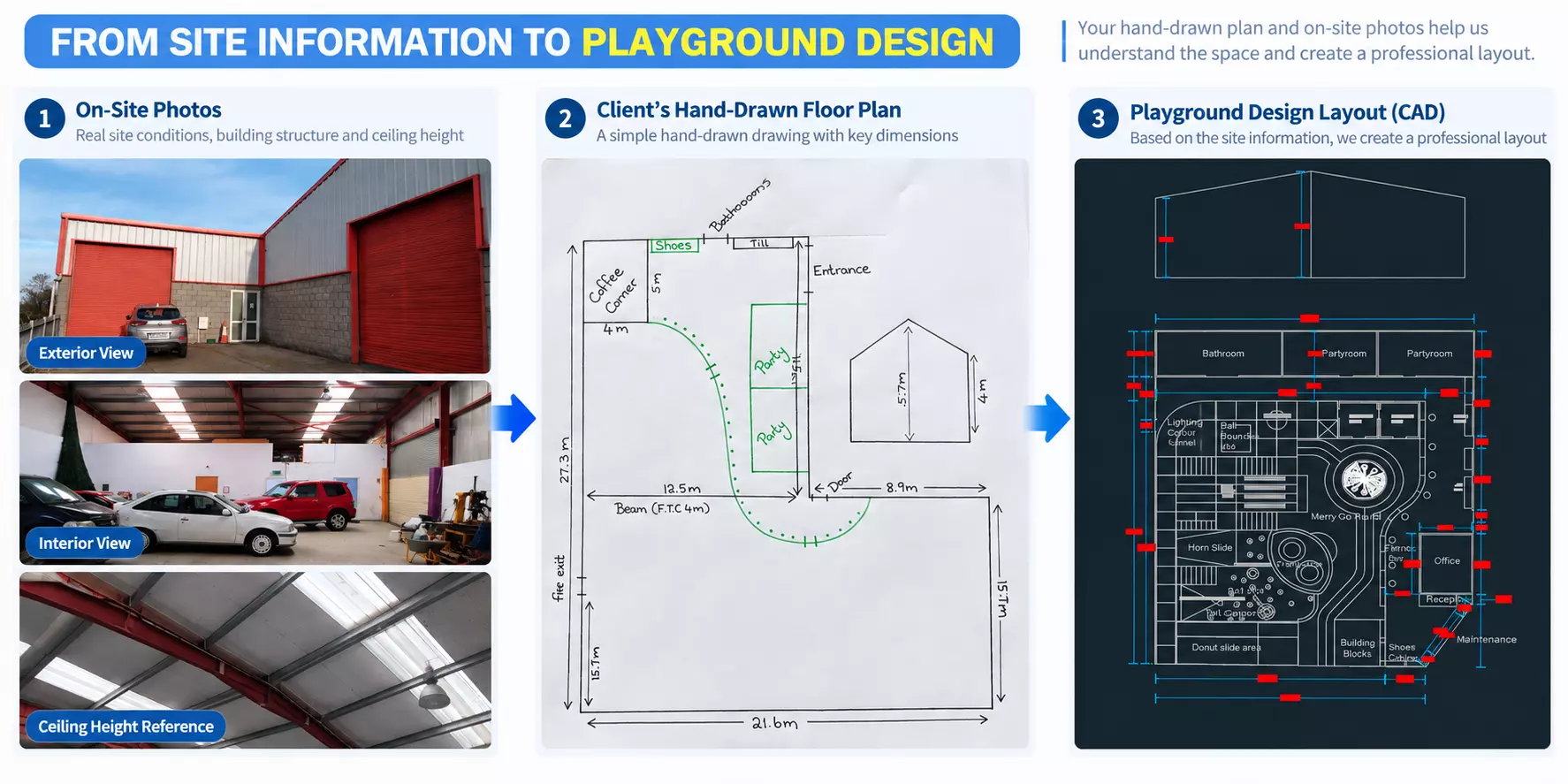Click the "Building Blocks" CAD label
This screenshot has height=784, width=1568.
tap(1358, 648)
